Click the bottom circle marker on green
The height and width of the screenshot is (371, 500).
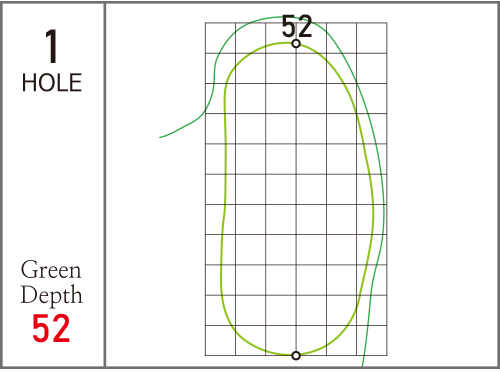tap(296, 356)
